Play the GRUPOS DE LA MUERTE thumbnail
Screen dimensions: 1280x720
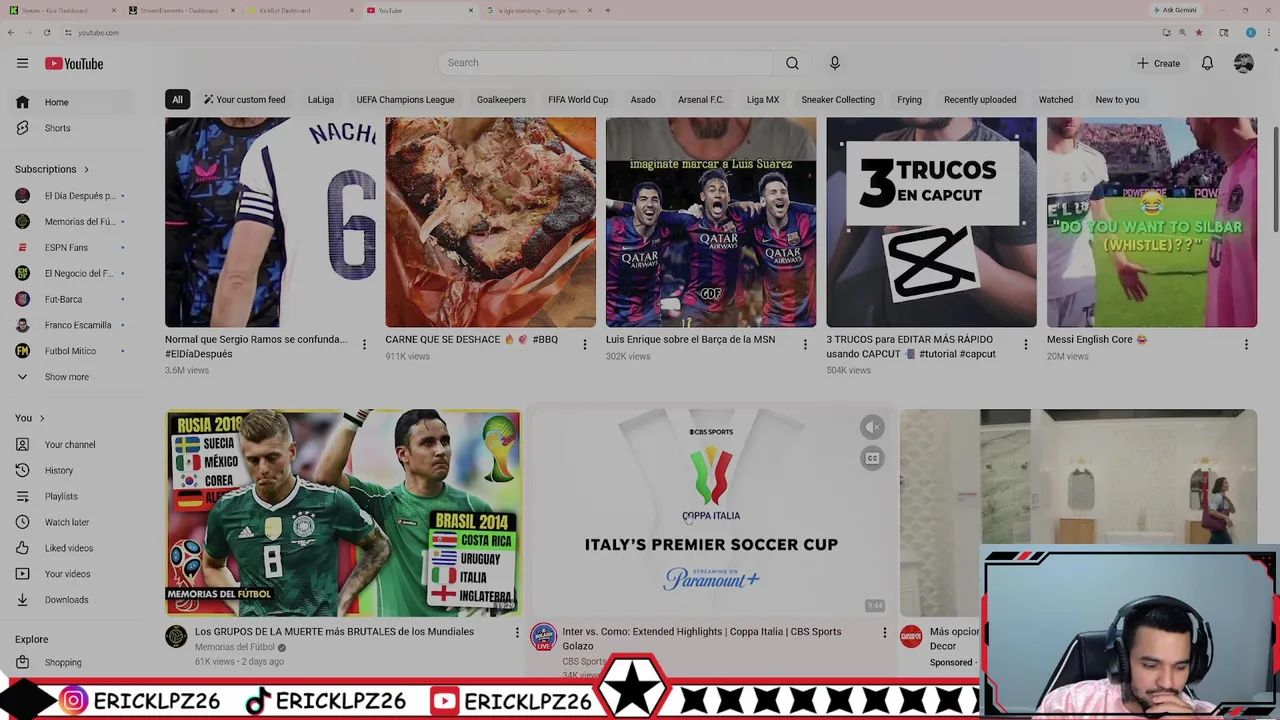[343, 513]
